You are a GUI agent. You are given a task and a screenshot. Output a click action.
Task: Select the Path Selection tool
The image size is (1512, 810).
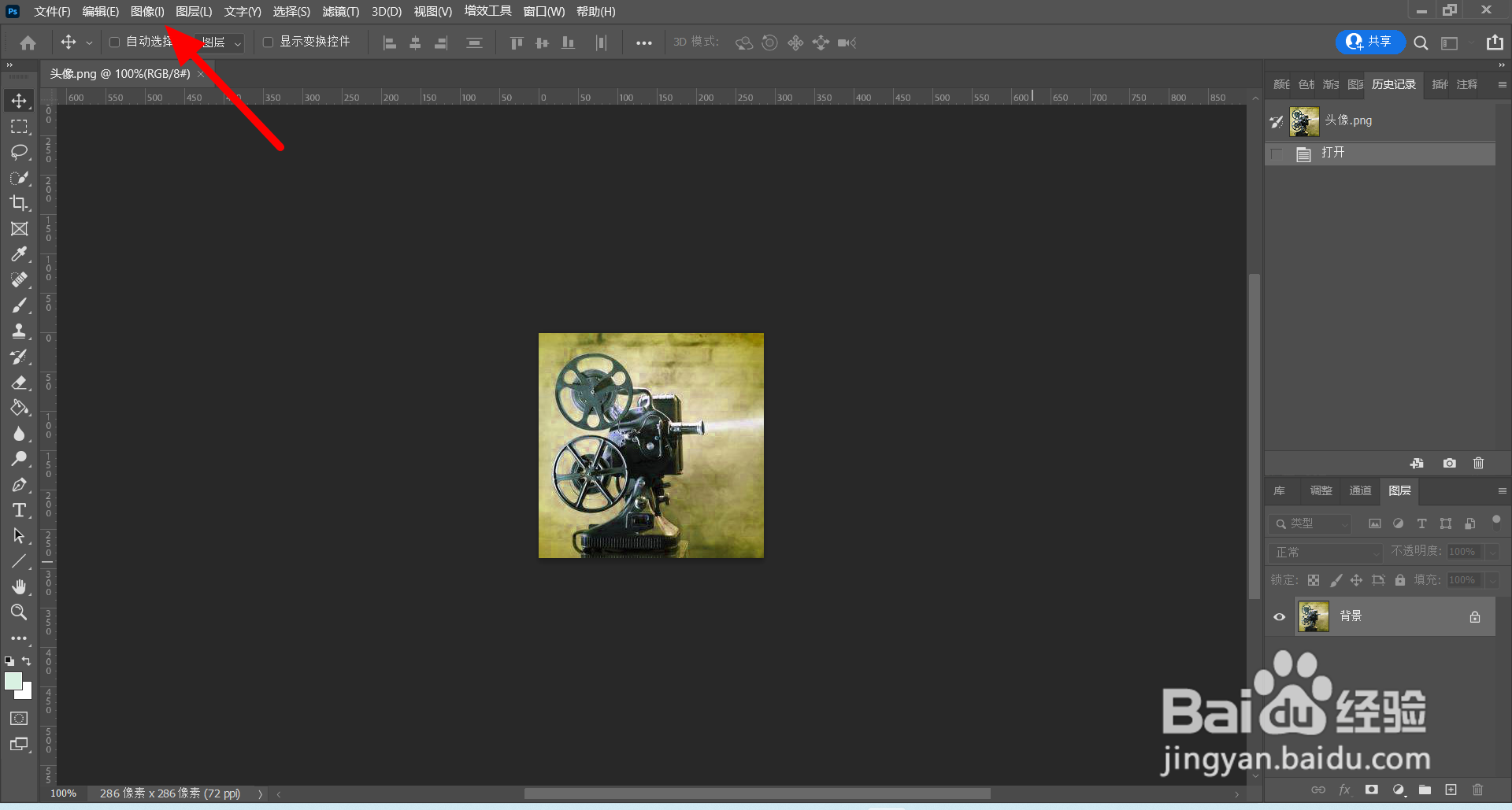[19, 536]
